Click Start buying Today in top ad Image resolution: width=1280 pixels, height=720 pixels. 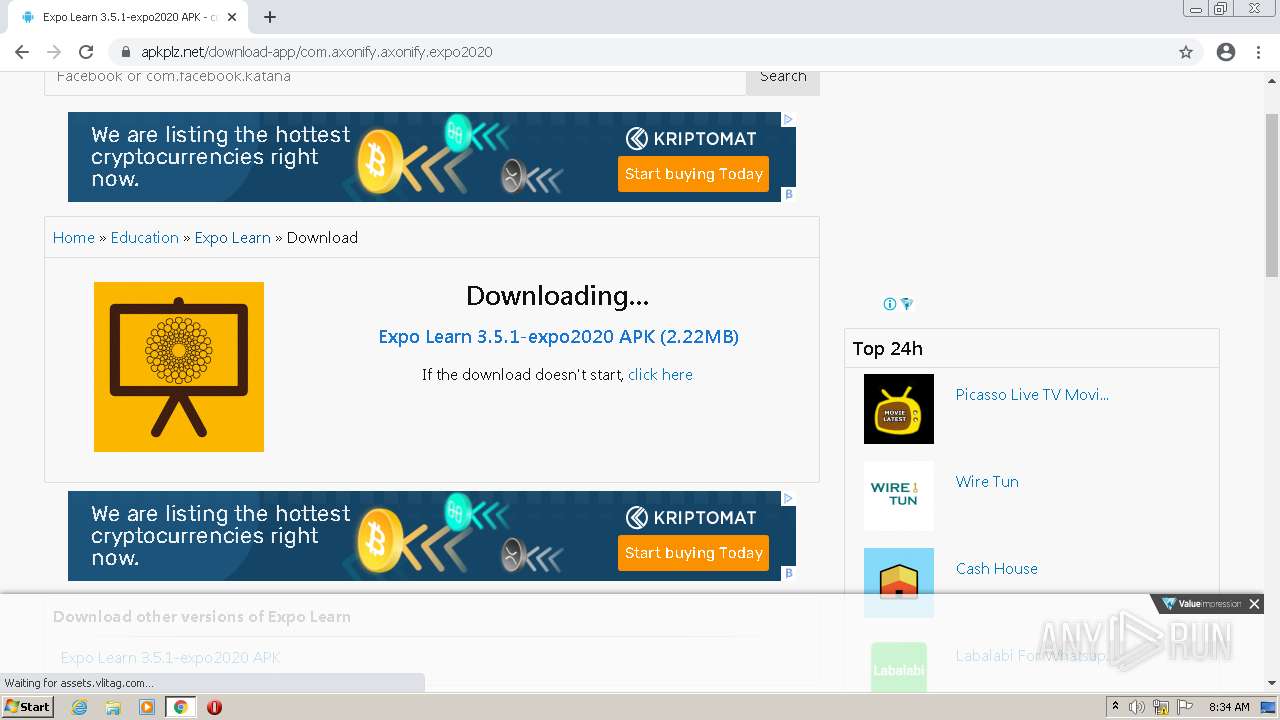[693, 174]
